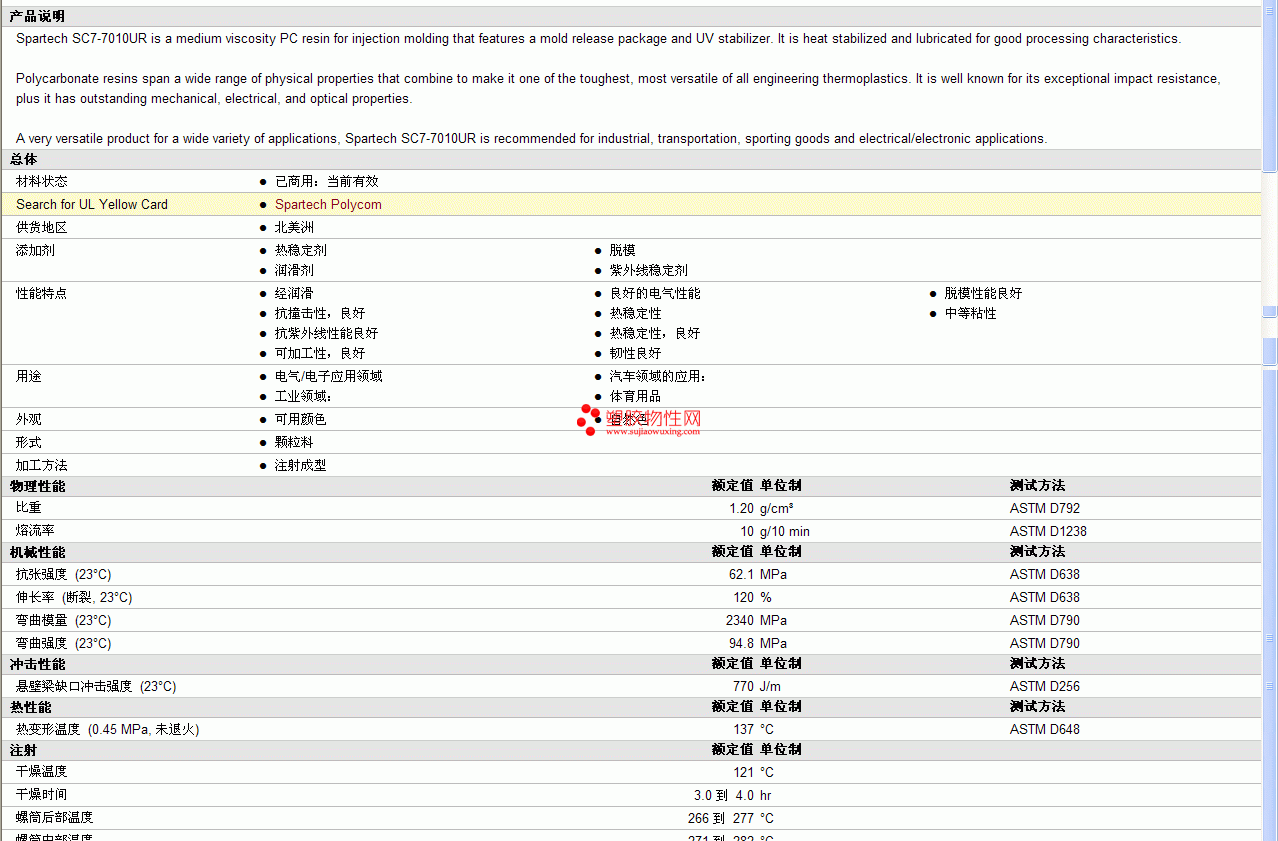Image resolution: width=1278 pixels, height=841 pixels.
Task: Click the 冲击性能 section header
Action: tap(38, 663)
